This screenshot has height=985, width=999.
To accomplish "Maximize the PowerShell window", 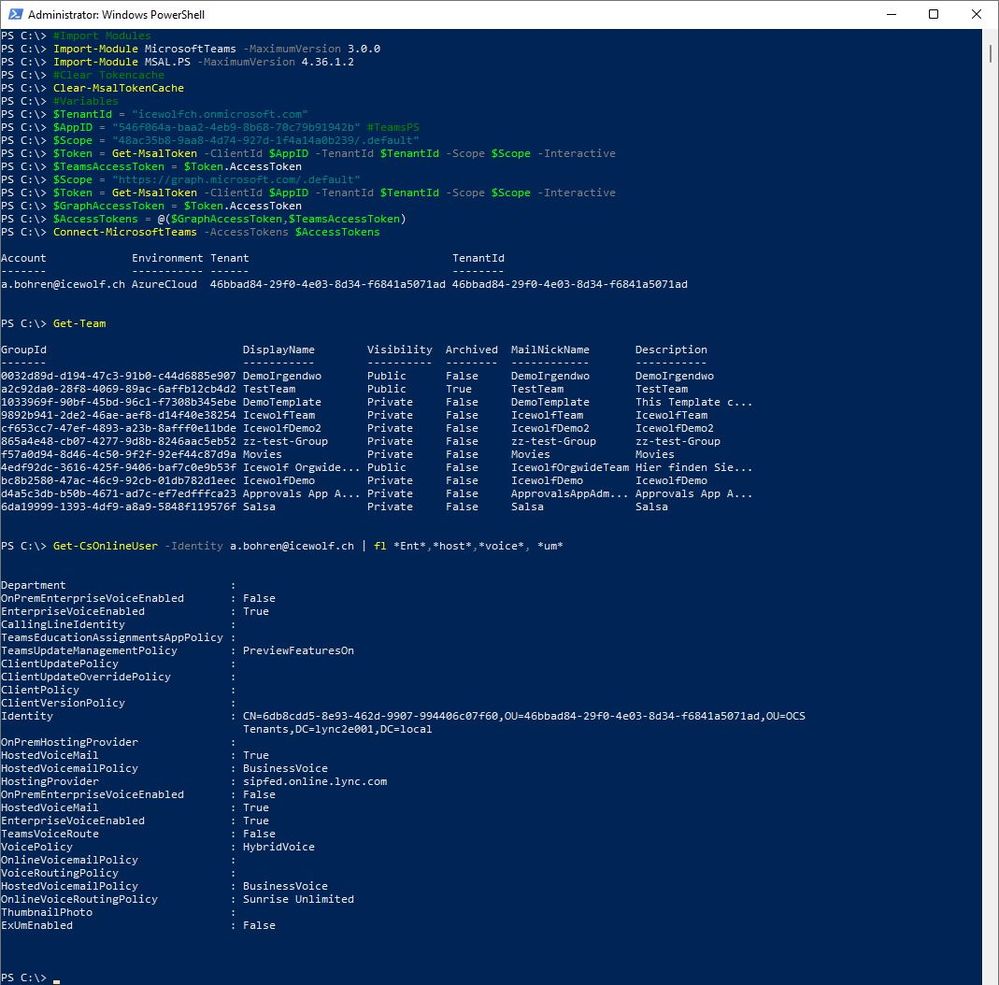I will [933, 14].
